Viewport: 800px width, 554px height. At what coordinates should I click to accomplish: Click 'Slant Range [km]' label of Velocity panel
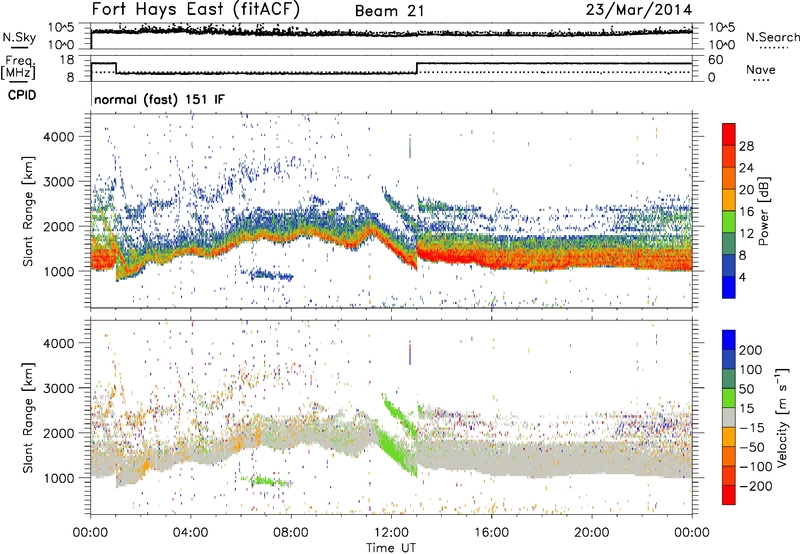coord(28,418)
